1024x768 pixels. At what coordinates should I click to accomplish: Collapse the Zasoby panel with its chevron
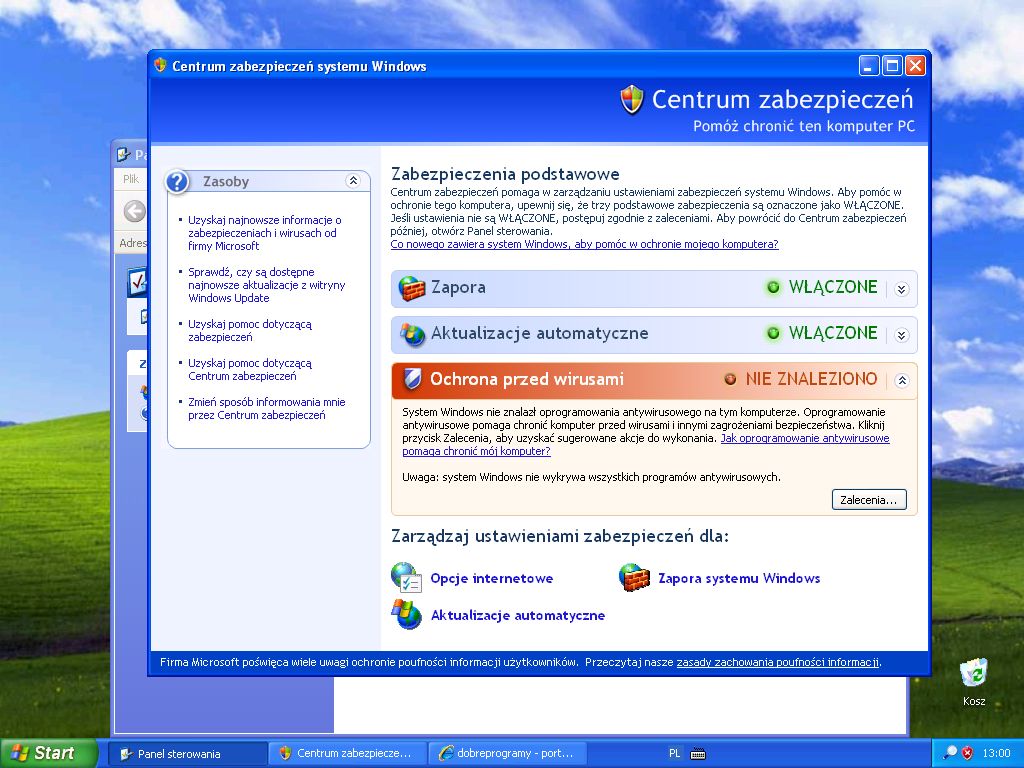click(353, 181)
